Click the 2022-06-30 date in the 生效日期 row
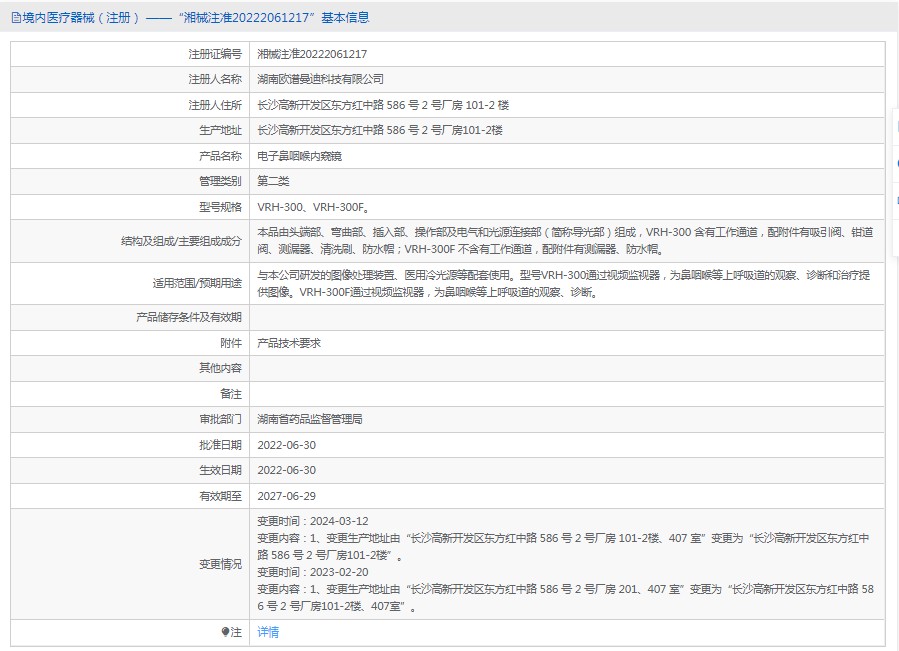899x651 pixels. [287, 470]
